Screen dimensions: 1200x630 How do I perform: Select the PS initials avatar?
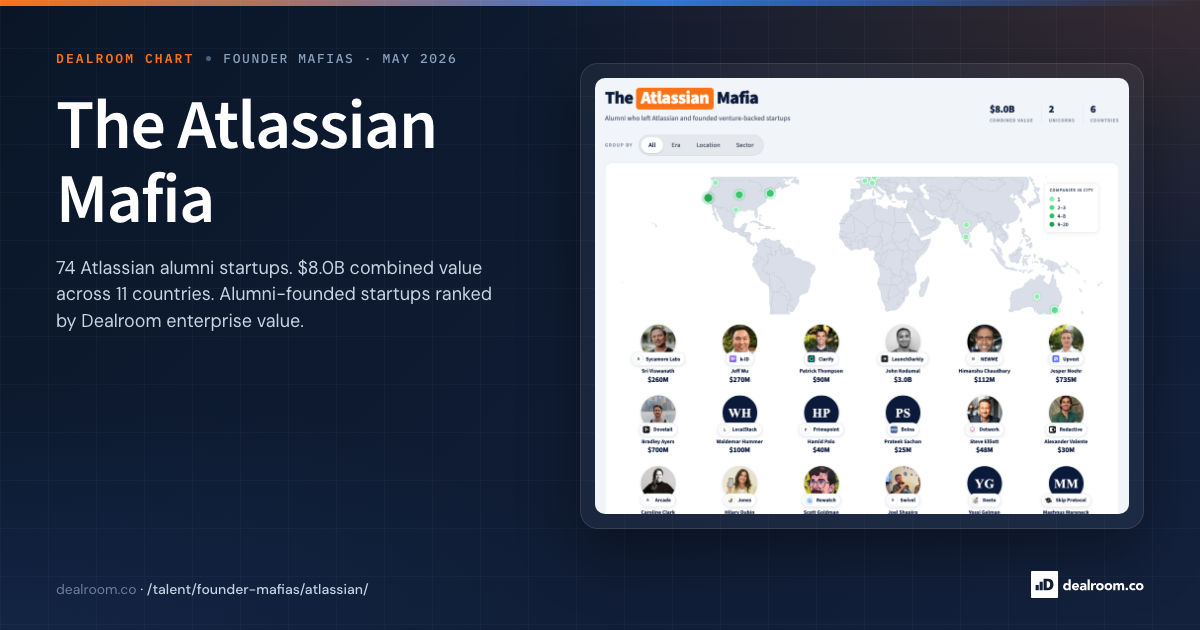coord(903,411)
